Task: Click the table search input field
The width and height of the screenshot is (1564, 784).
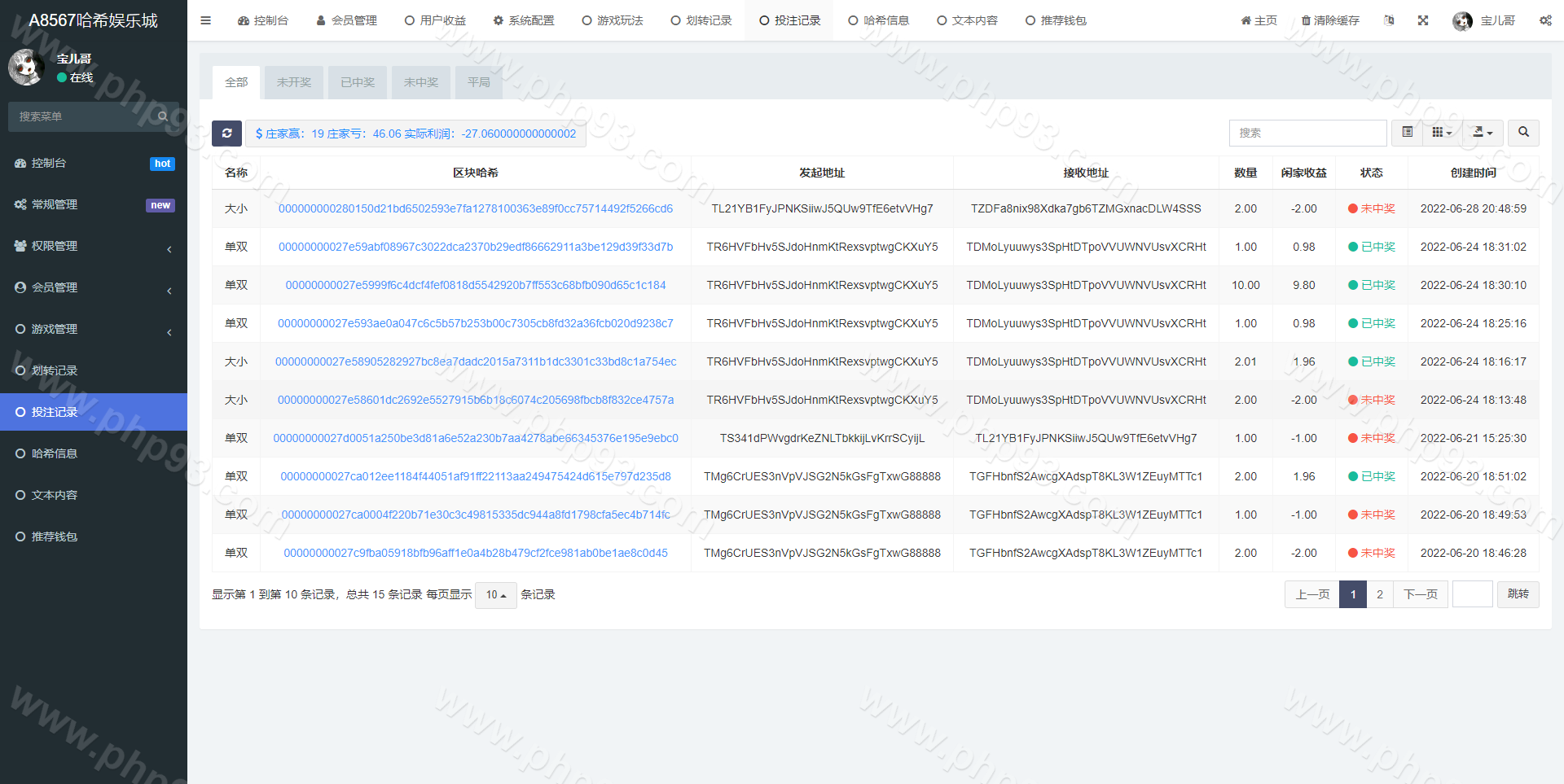Action: pyautogui.click(x=1307, y=133)
